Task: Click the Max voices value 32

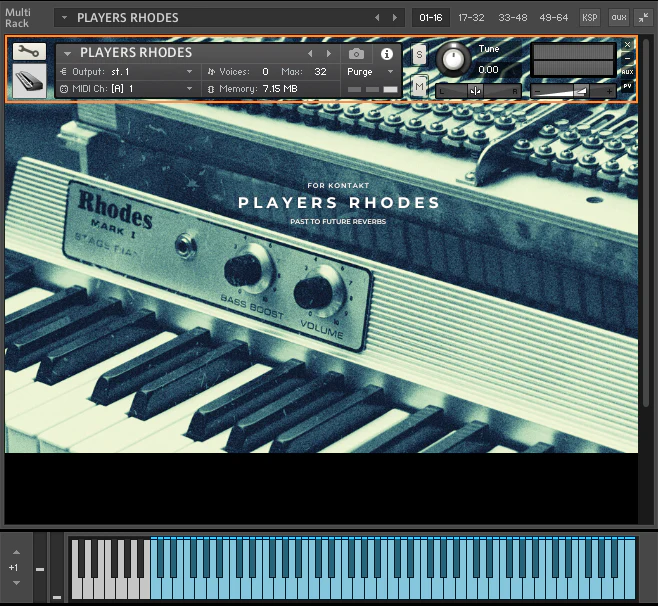Action: click(320, 72)
